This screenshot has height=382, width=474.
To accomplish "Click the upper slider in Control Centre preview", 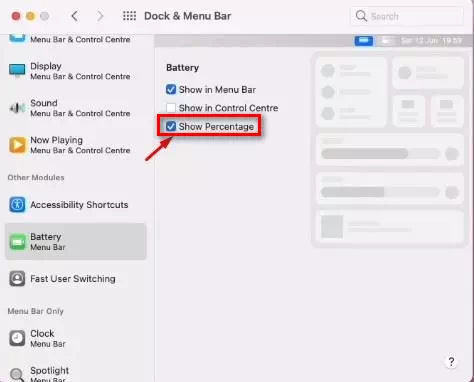I will pos(380,153).
